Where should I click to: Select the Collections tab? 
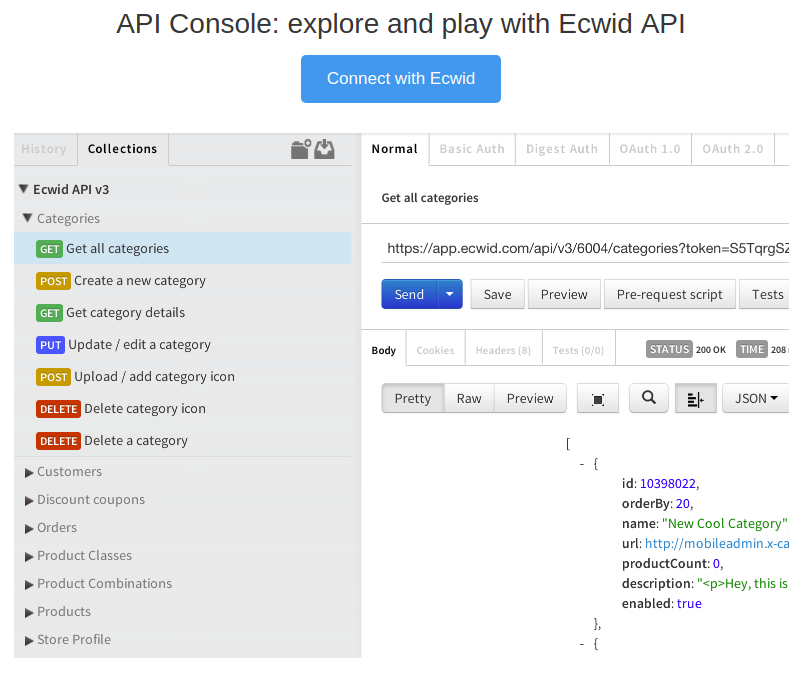tap(123, 149)
